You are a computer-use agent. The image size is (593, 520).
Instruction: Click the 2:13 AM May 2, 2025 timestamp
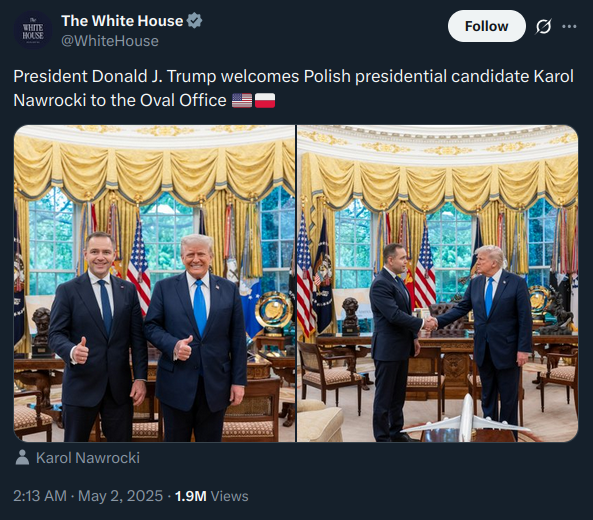point(88,496)
